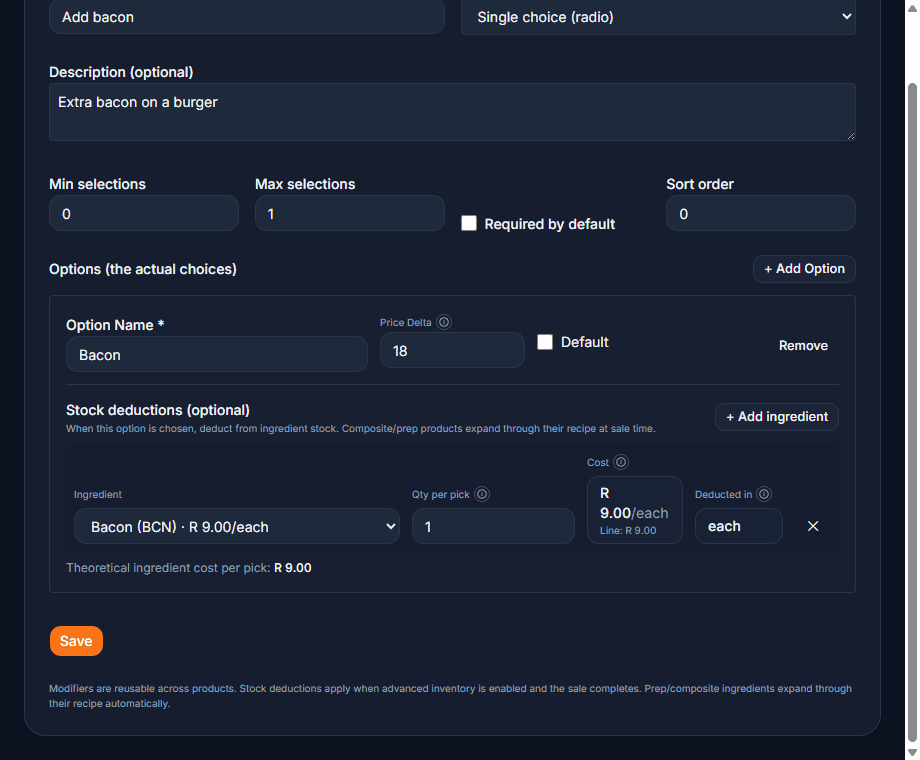The height and width of the screenshot is (760, 920).
Task: Click the Deducted in field showing each
Action: [738, 526]
